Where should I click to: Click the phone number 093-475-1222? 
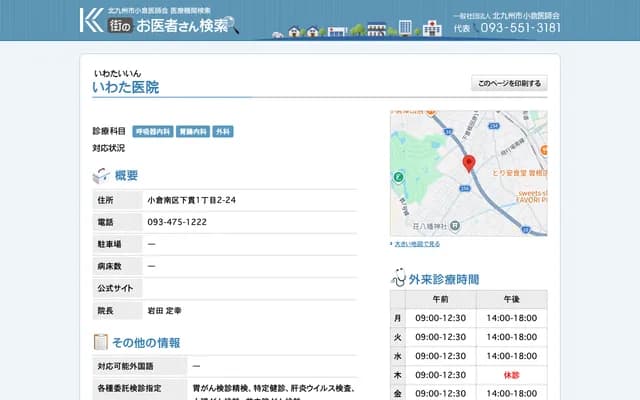pyautogui.click(x=177, y=222)
